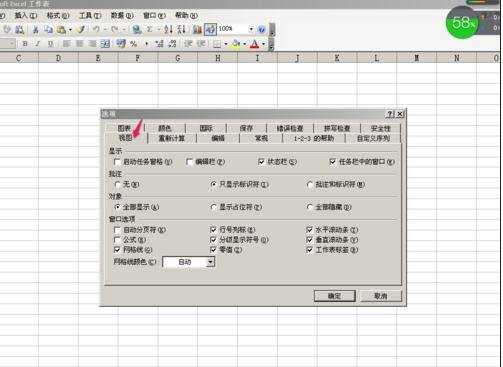Toggle the Drawing toolbar icon

[x=210, y=30]
